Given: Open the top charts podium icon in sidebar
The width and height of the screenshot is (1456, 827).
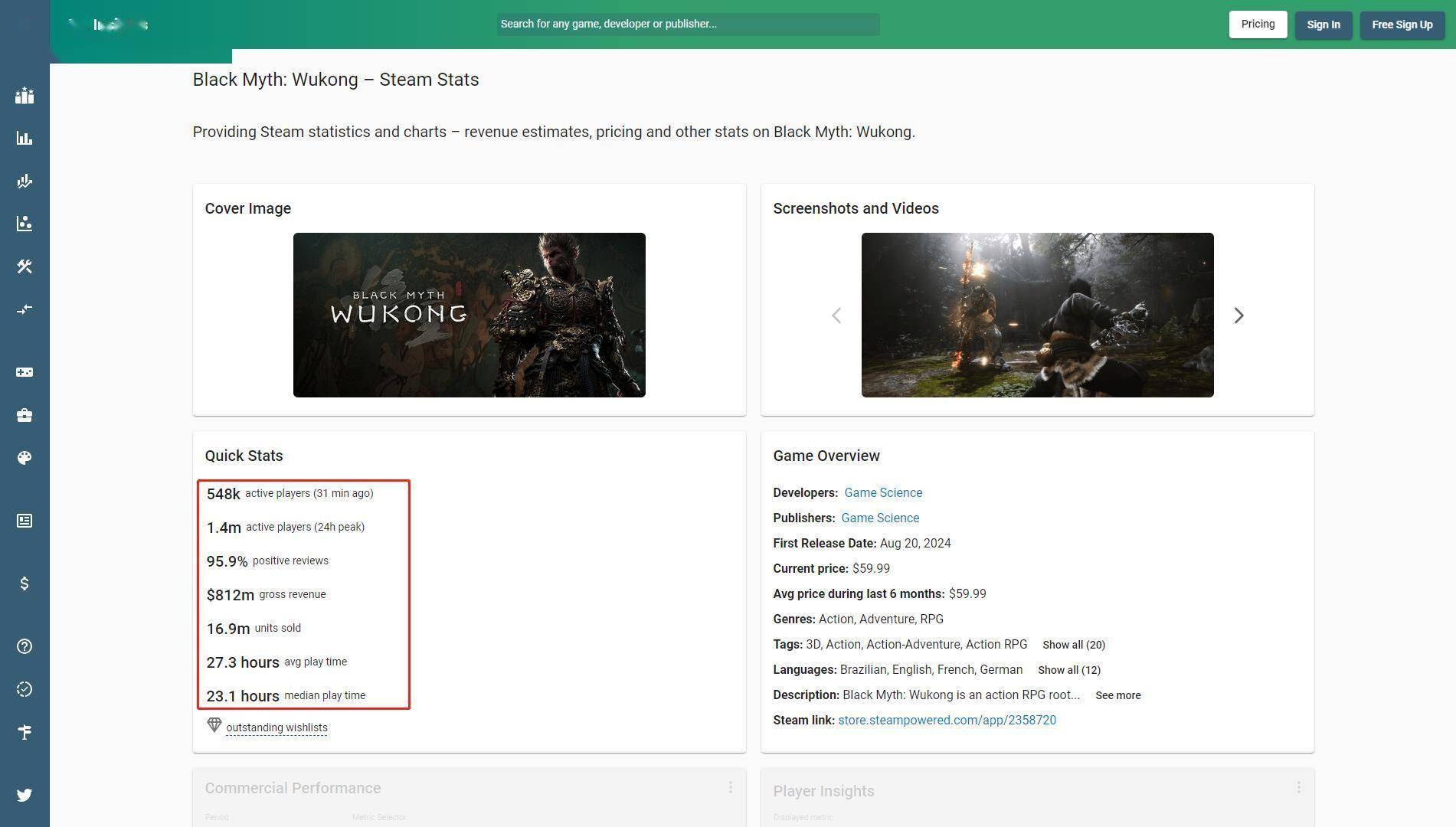Looking at the screenshot, I should (25, 96).
